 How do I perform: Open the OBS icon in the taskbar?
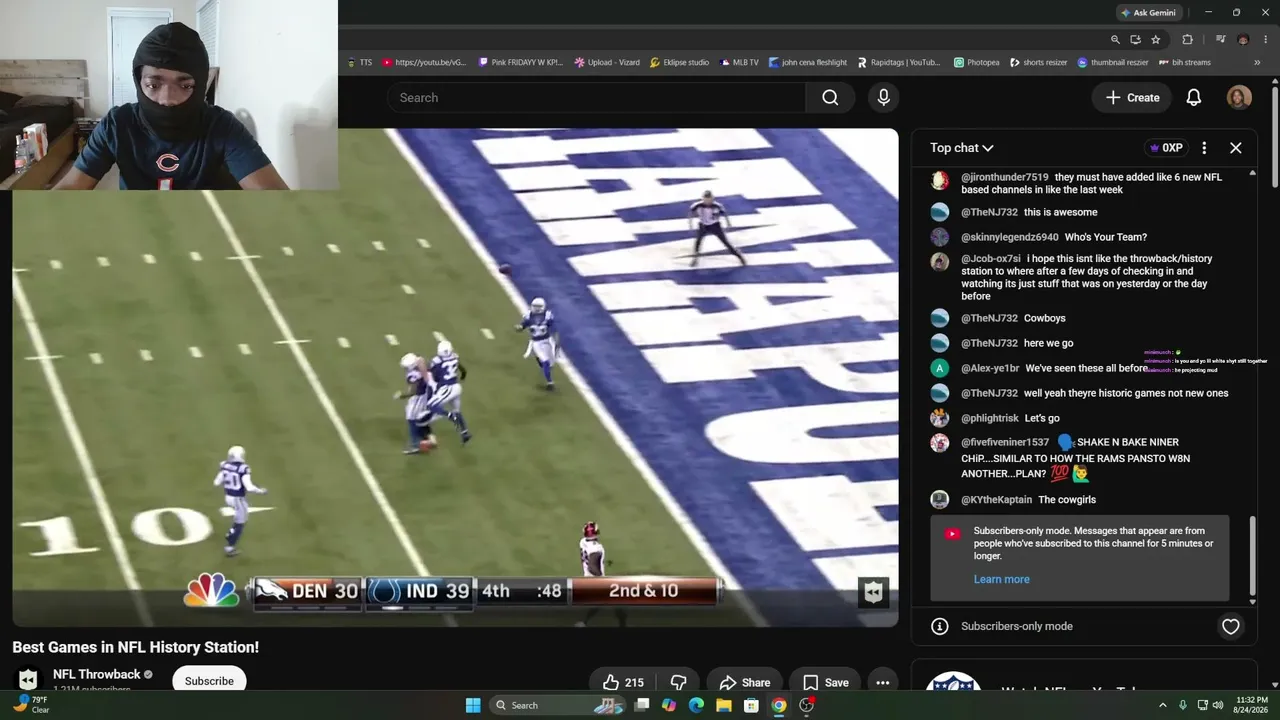click(806, 705)
